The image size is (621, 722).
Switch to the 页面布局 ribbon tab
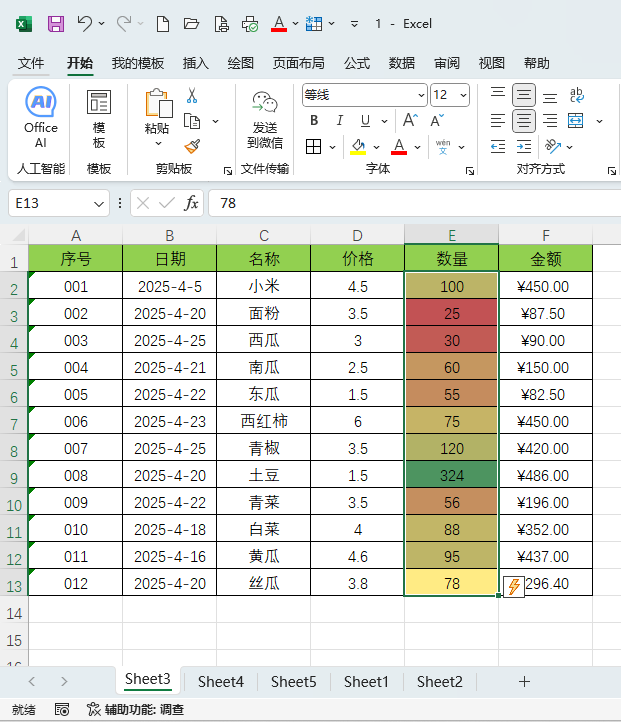298,63
